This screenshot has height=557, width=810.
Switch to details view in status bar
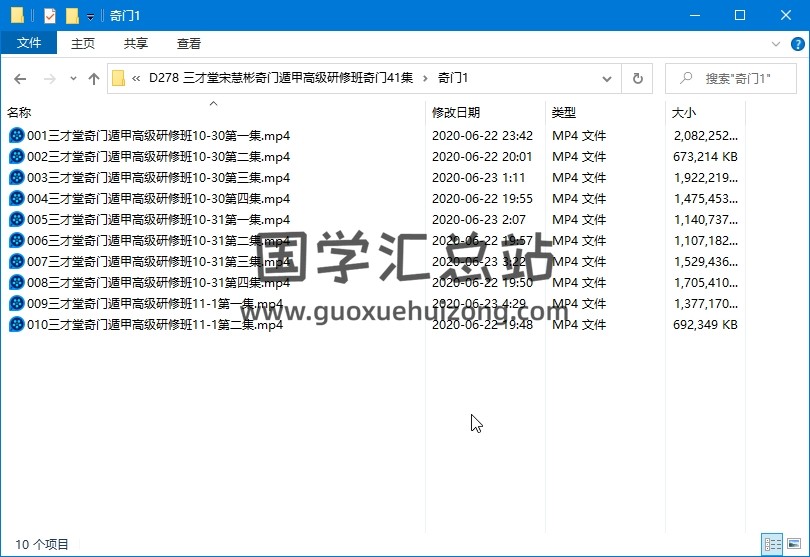772,544
